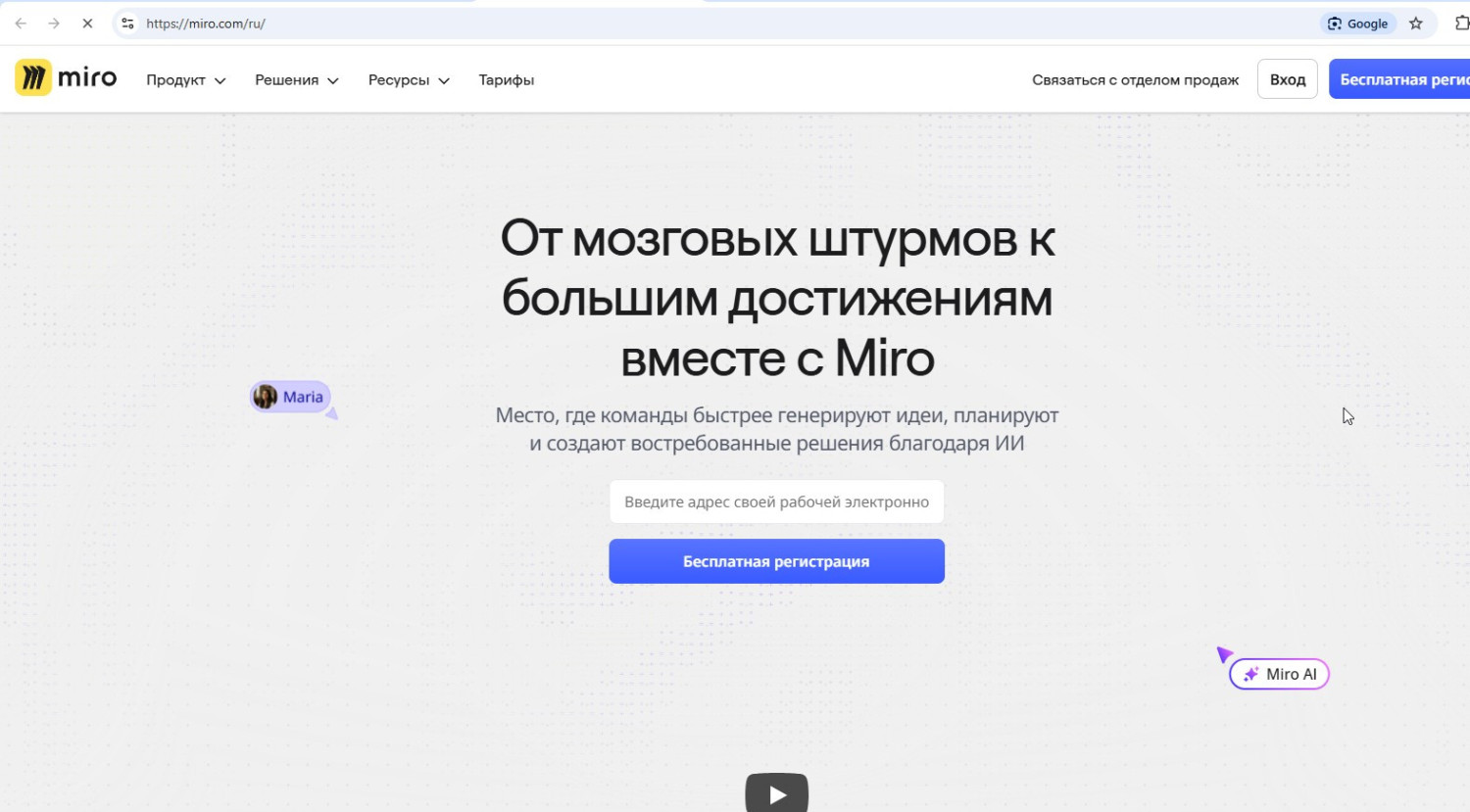Click the browser back arrow
The height and width of the screenshot is (812, 1470).
[x=21, y=24]
